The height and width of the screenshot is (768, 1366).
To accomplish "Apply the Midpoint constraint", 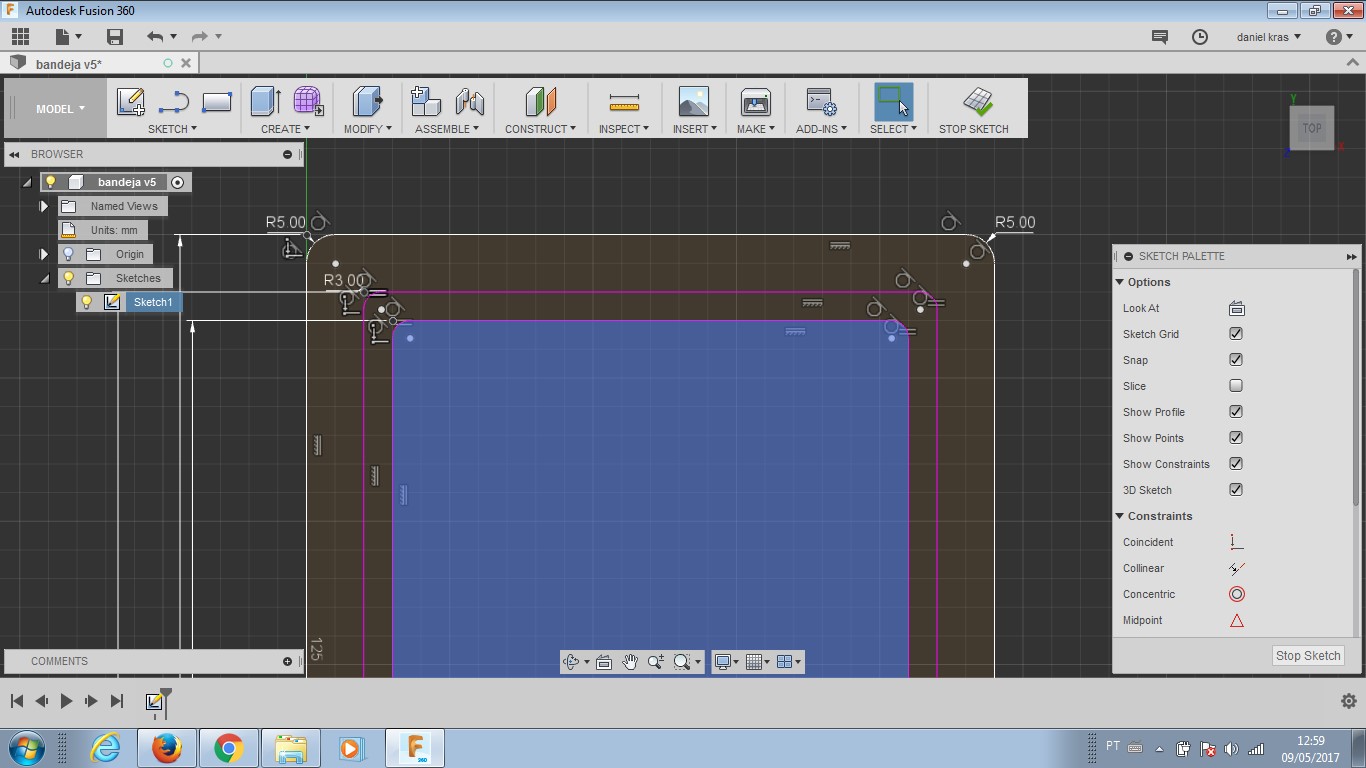I will 1236,620.
